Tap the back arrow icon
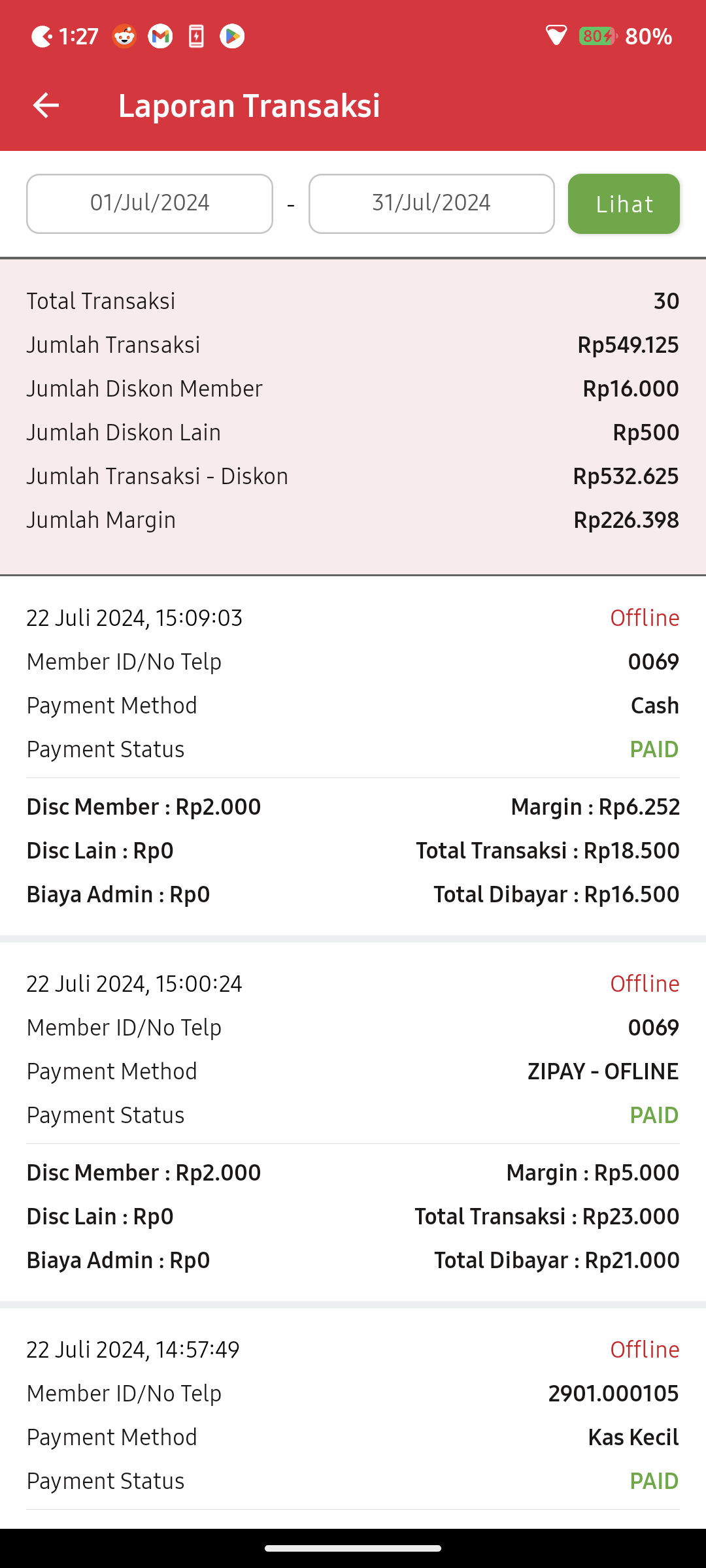The width and height of the screenshot is (706, 1568). click(x=46, y=105)
